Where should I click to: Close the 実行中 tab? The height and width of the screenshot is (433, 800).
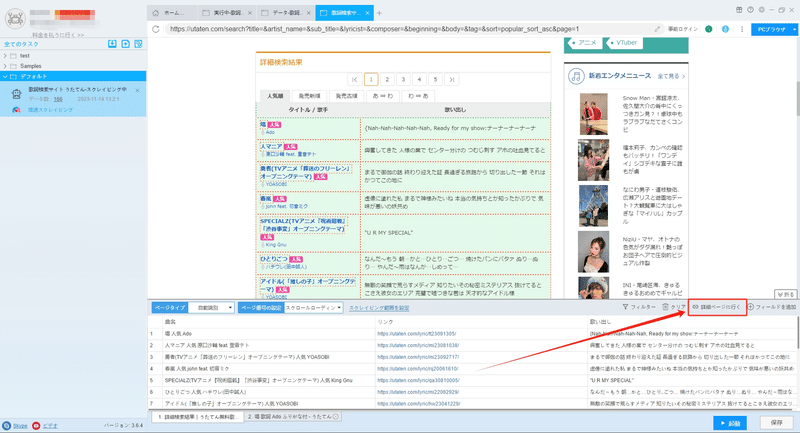pyautogui.click(x=249, y=13)
